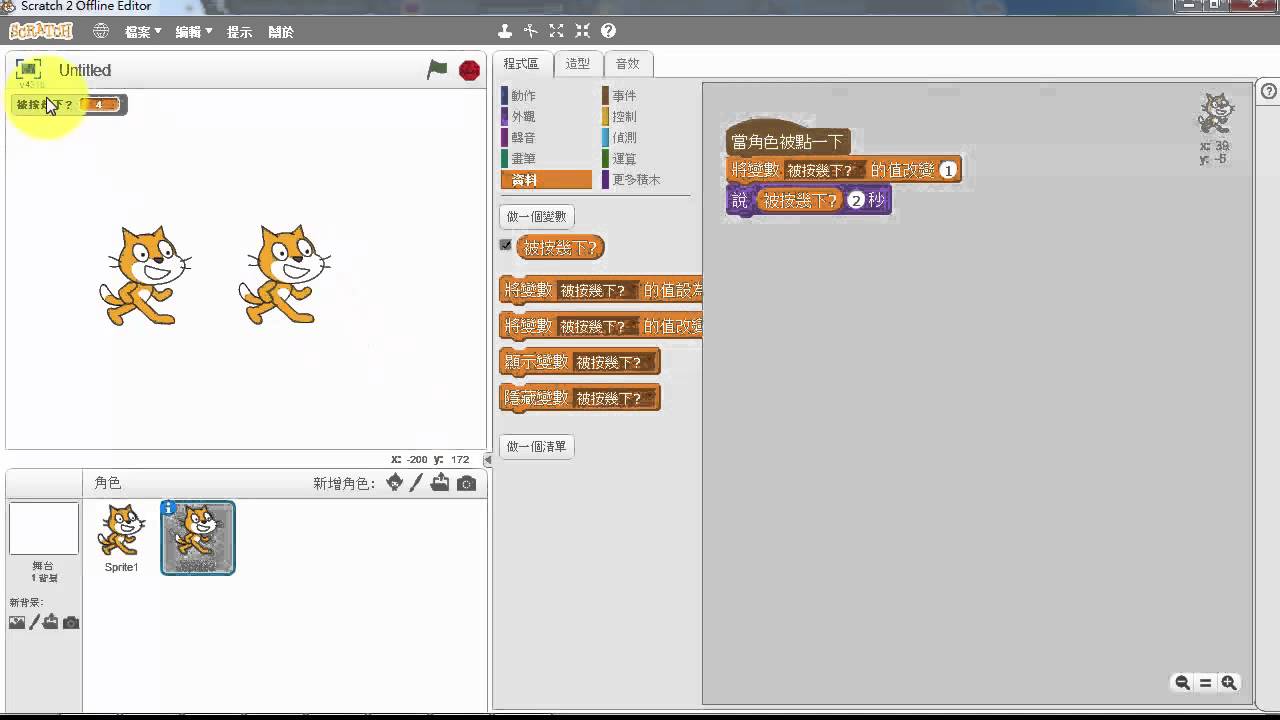Image resolution: width=1280 pixels, height=720 pixels.
Task: Switch to the 音效 tab
Action: coord(627,63)
